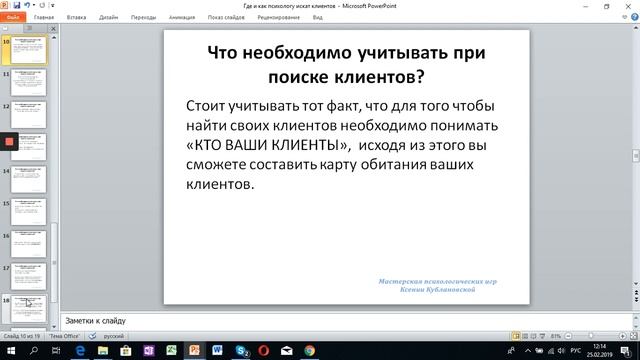Image resolution: width=640 pixels, height=360 pixels.
Task: Switch to Reading view
Action: click(x=533, y=336)
